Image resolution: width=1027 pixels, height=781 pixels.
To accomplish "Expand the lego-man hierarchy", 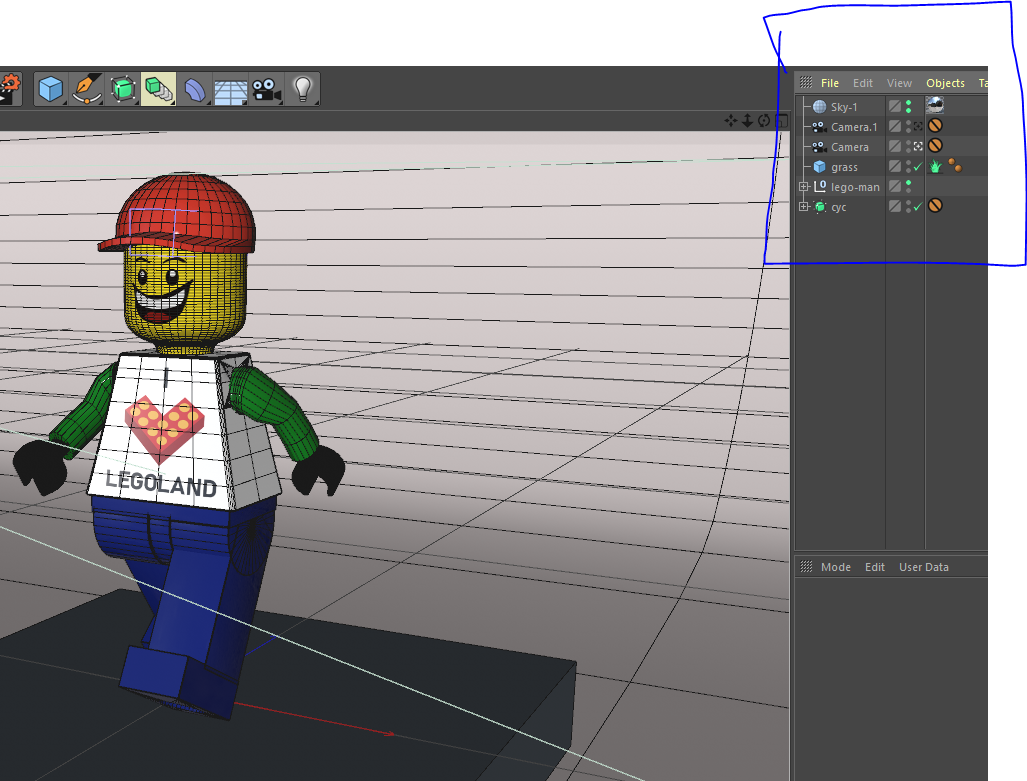I will point(803,187).
